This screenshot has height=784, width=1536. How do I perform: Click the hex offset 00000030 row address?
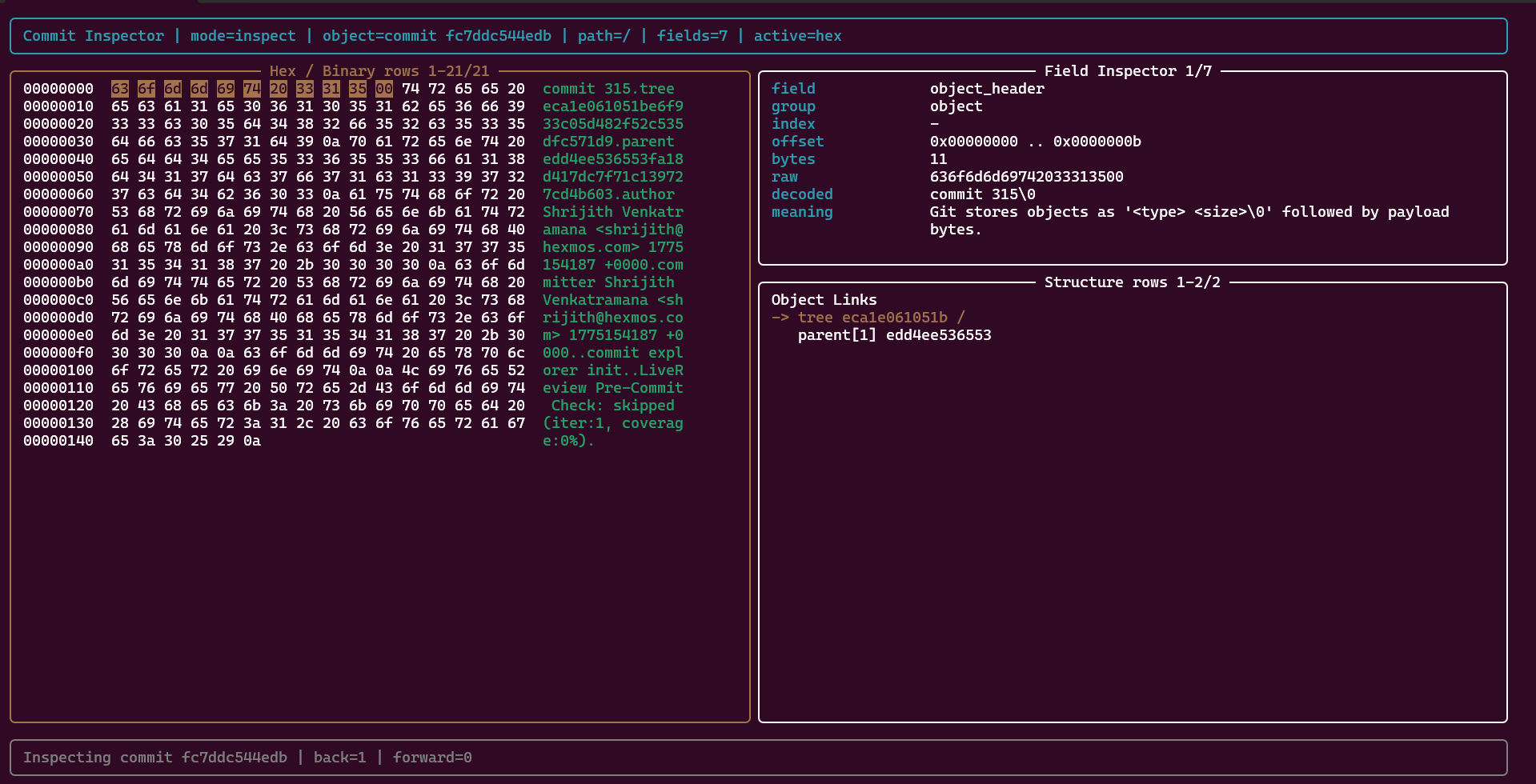pos(58,142)
